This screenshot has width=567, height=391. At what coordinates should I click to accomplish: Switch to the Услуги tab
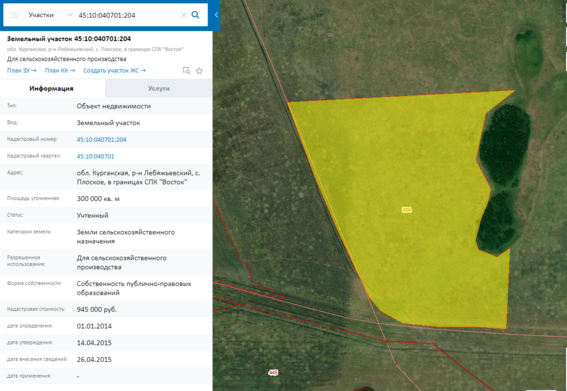pos(159,88)
